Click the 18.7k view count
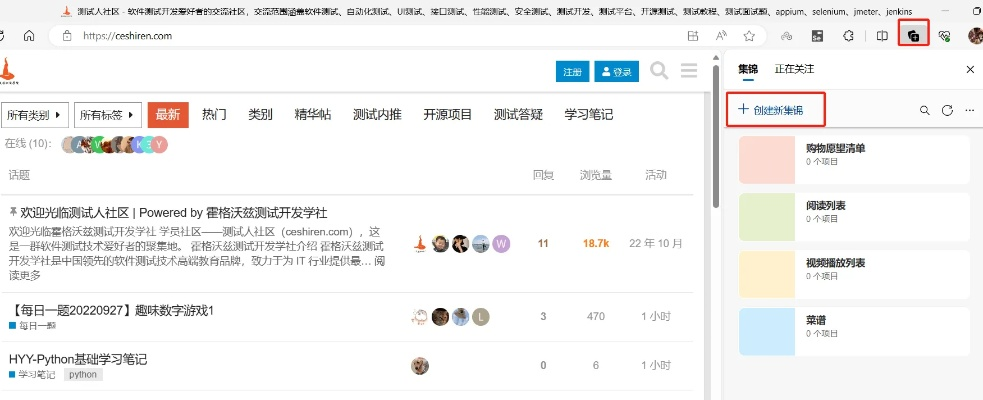 coord(596,243)
